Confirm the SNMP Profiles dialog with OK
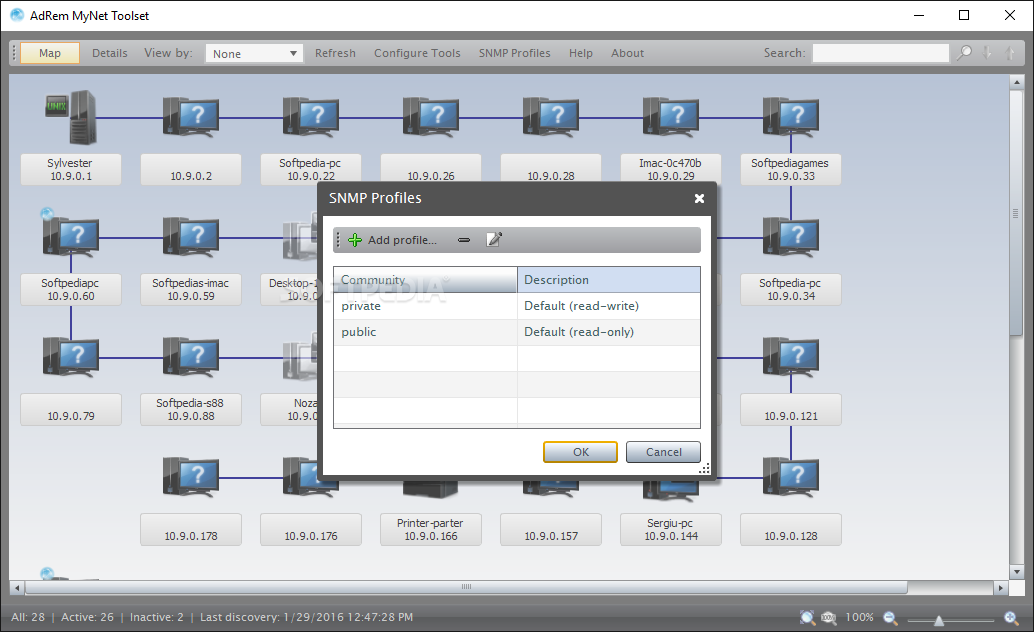This screenshot has height=632, width=1034. 580,452
